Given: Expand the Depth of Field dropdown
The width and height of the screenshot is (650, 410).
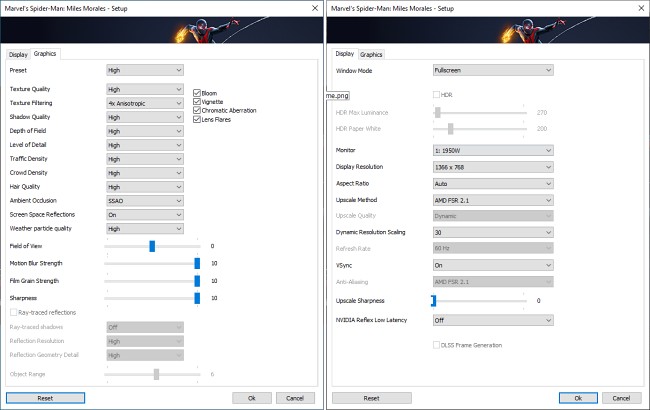Looking at the screenshot, I should click(x=145, y=131).
